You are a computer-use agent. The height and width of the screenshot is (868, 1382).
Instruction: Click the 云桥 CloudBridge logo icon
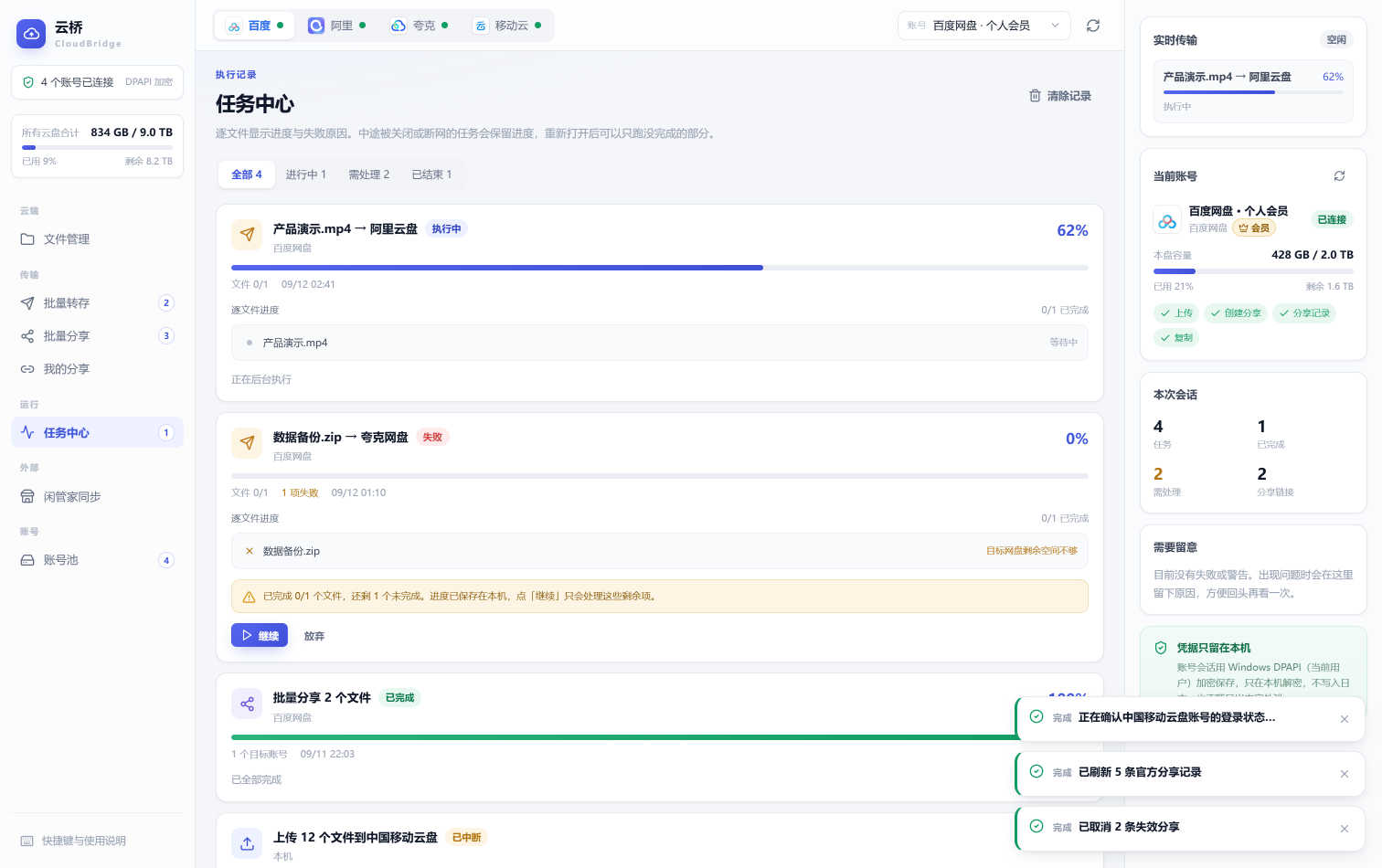(31, 34)
